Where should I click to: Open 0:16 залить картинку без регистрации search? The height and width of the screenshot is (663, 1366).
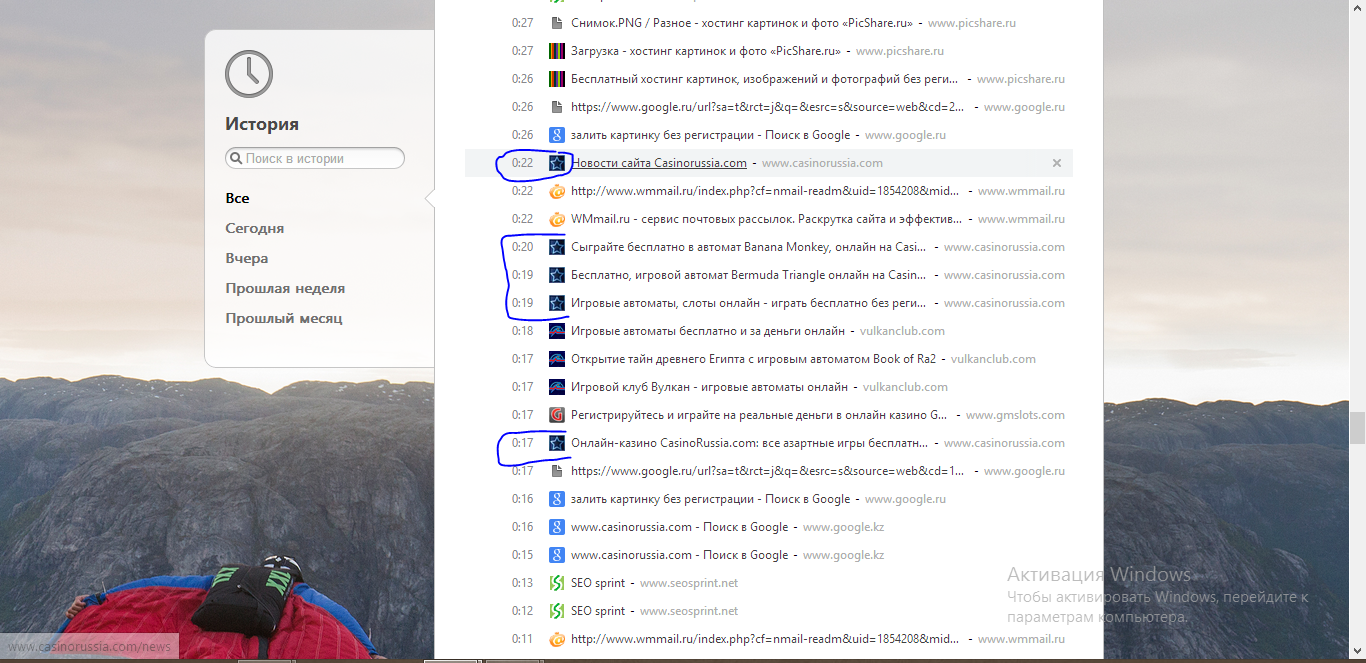(710, 499)
